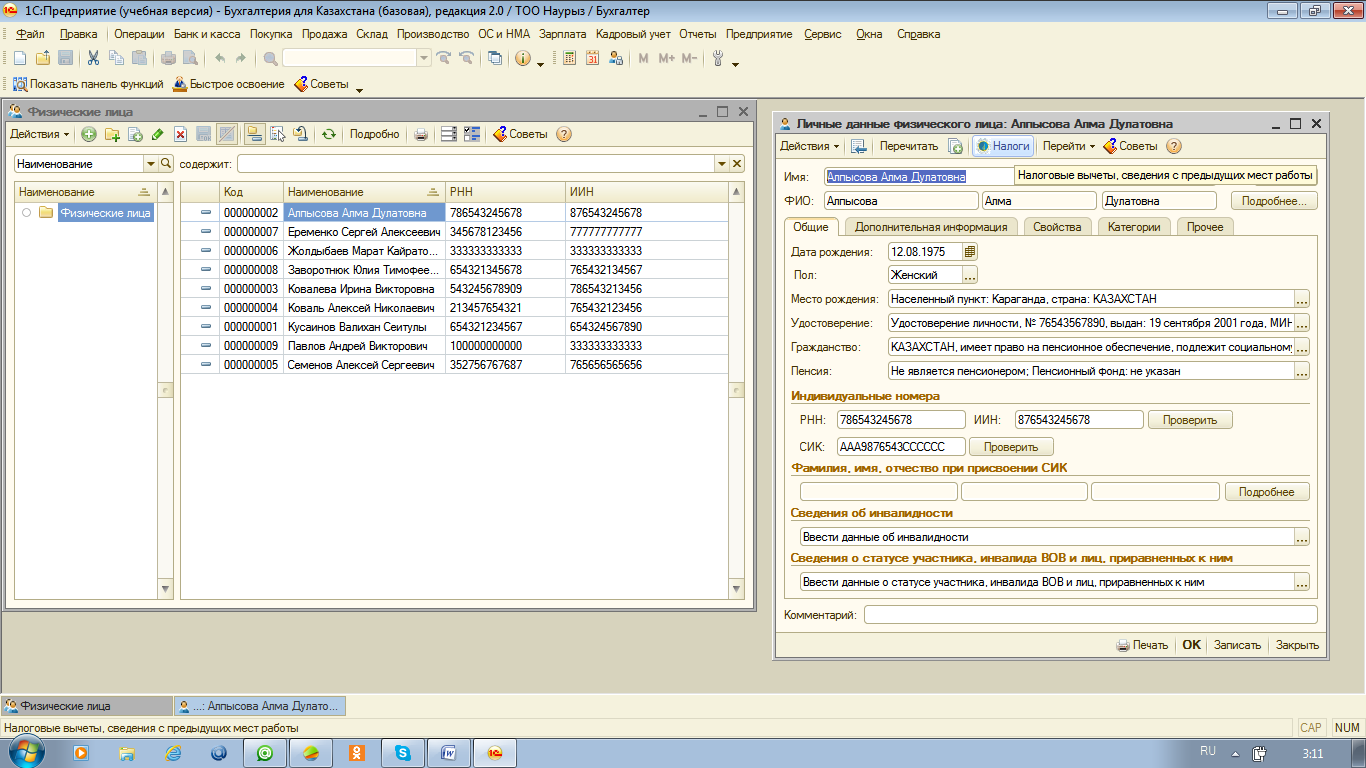The height and width of the screenshot is (768, 1366).
Task: Click the Код column header
Action: coord(251,192)
